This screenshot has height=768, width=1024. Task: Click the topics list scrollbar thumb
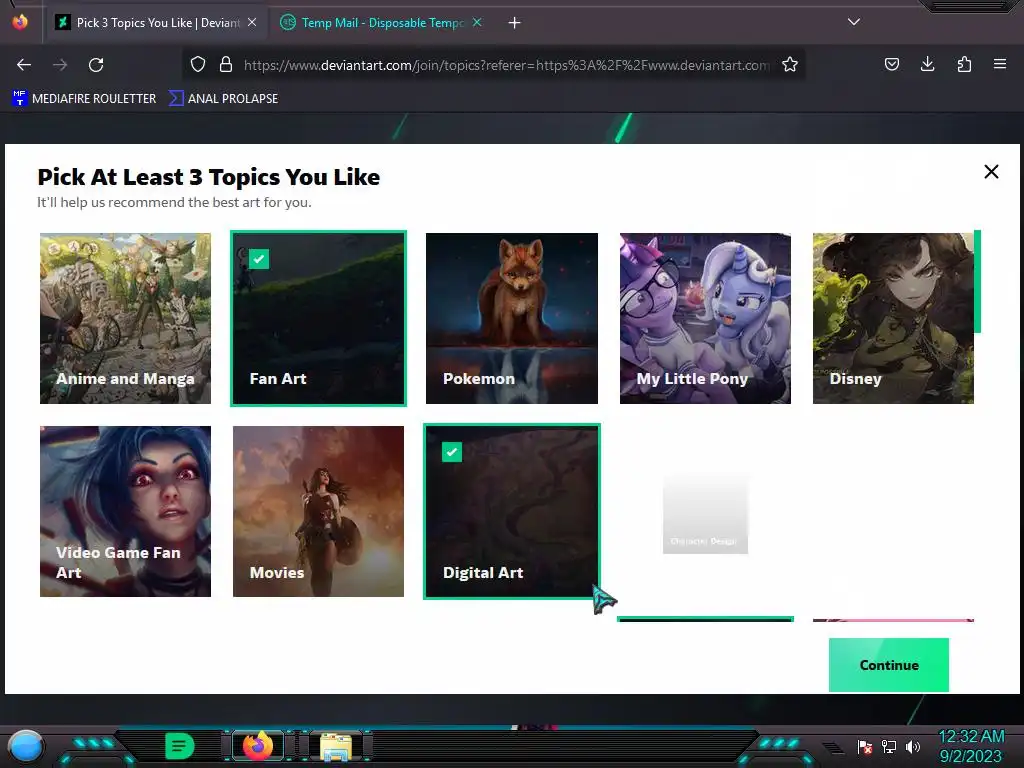pyautogui.click(x=978, y=281)
